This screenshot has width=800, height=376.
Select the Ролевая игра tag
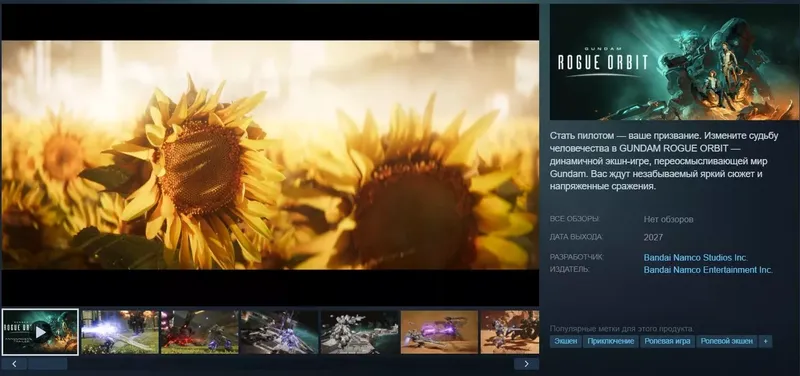(667, 341)
